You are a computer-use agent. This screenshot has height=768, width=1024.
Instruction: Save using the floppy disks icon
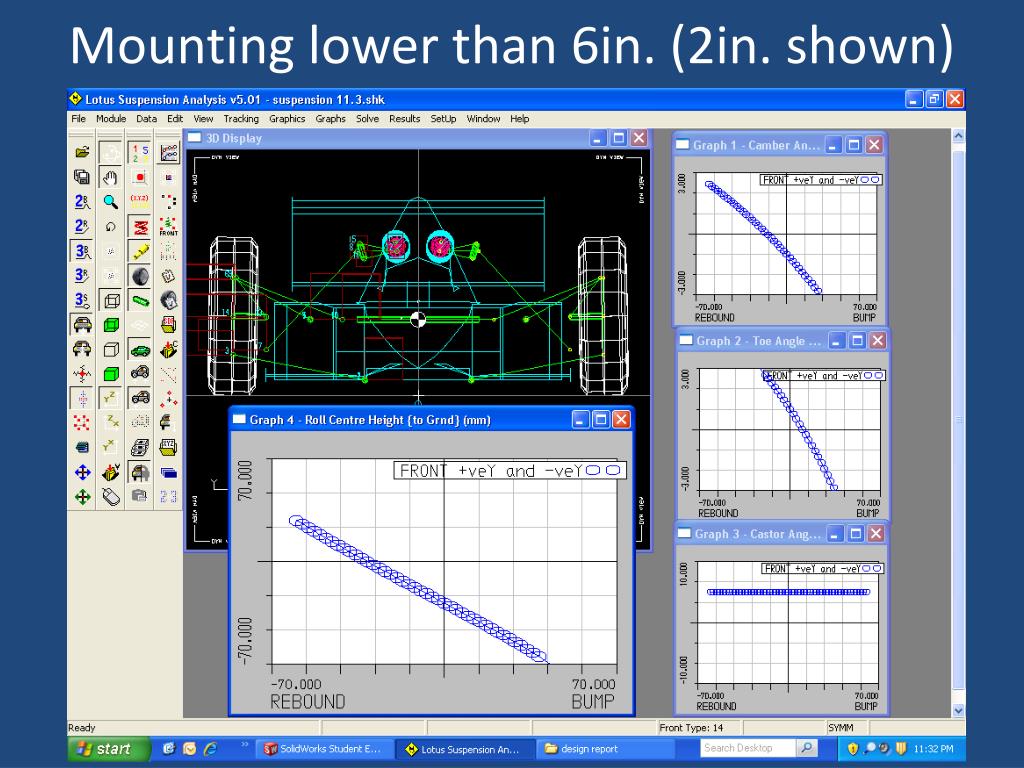[x=82, y=177]
